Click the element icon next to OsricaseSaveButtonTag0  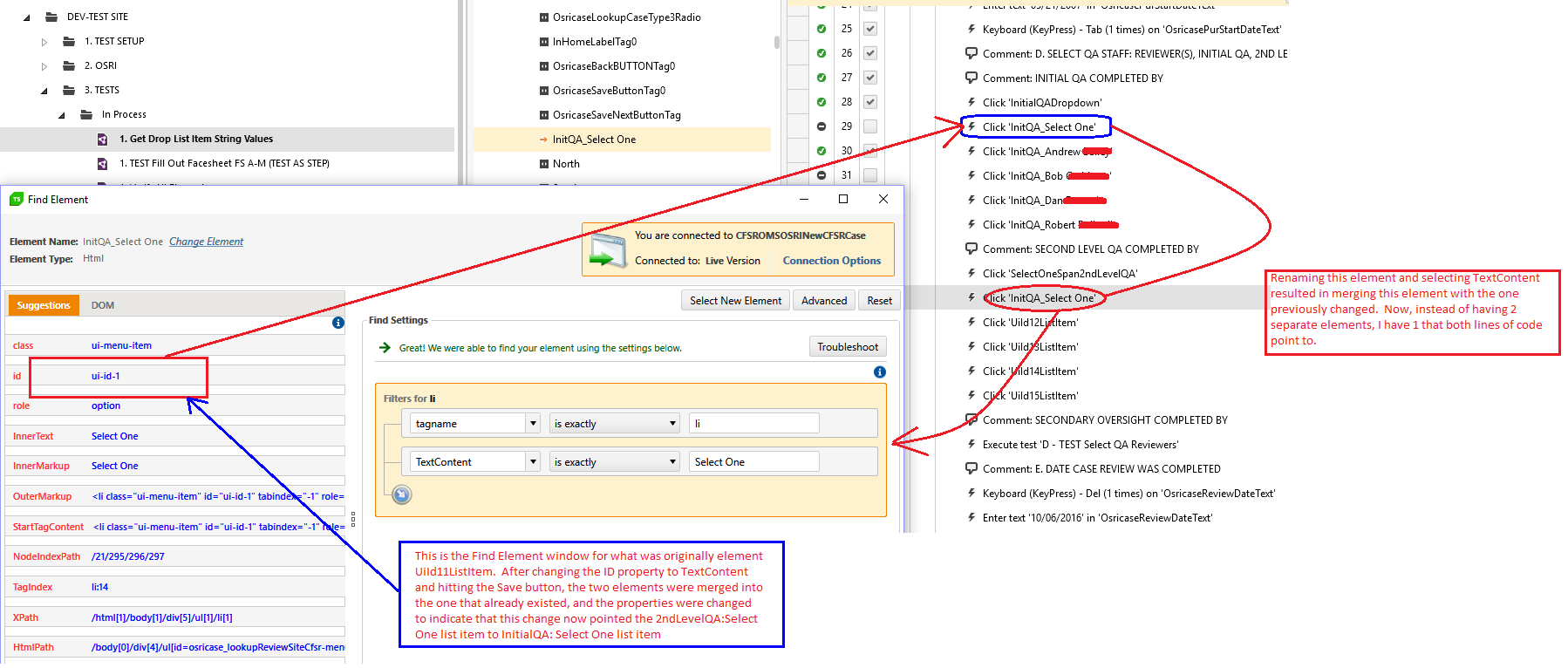coord(544,91)
